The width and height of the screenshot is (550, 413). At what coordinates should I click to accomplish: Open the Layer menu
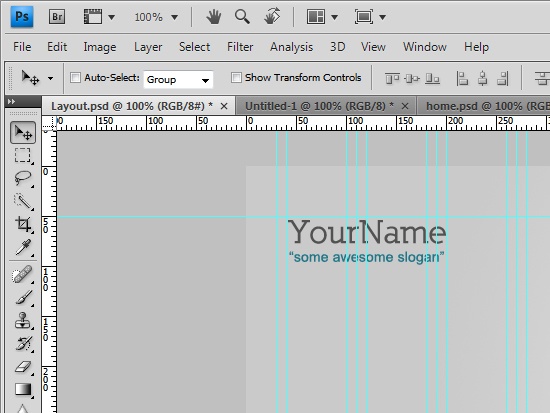[x=148, y=47]
